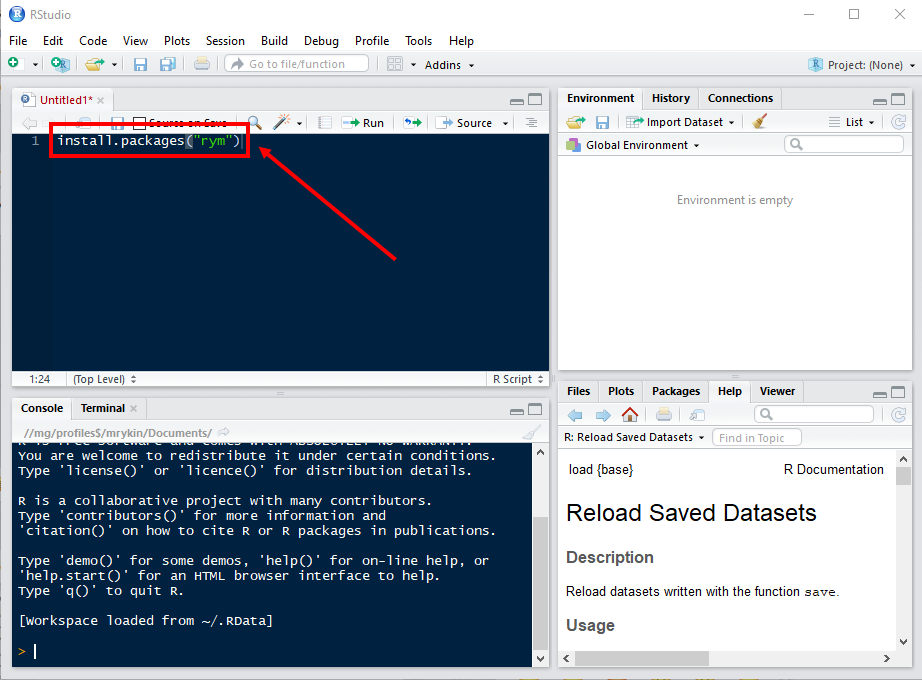Print the current help topic
This screenshot has width=922, height=680.
point(663,415)
